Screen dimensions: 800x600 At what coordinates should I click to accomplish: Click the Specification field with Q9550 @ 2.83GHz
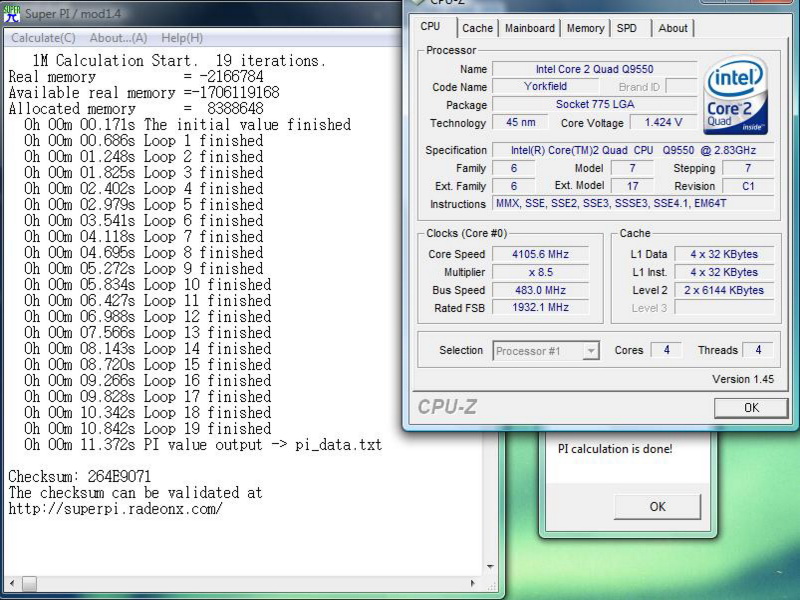coord(633,150)
